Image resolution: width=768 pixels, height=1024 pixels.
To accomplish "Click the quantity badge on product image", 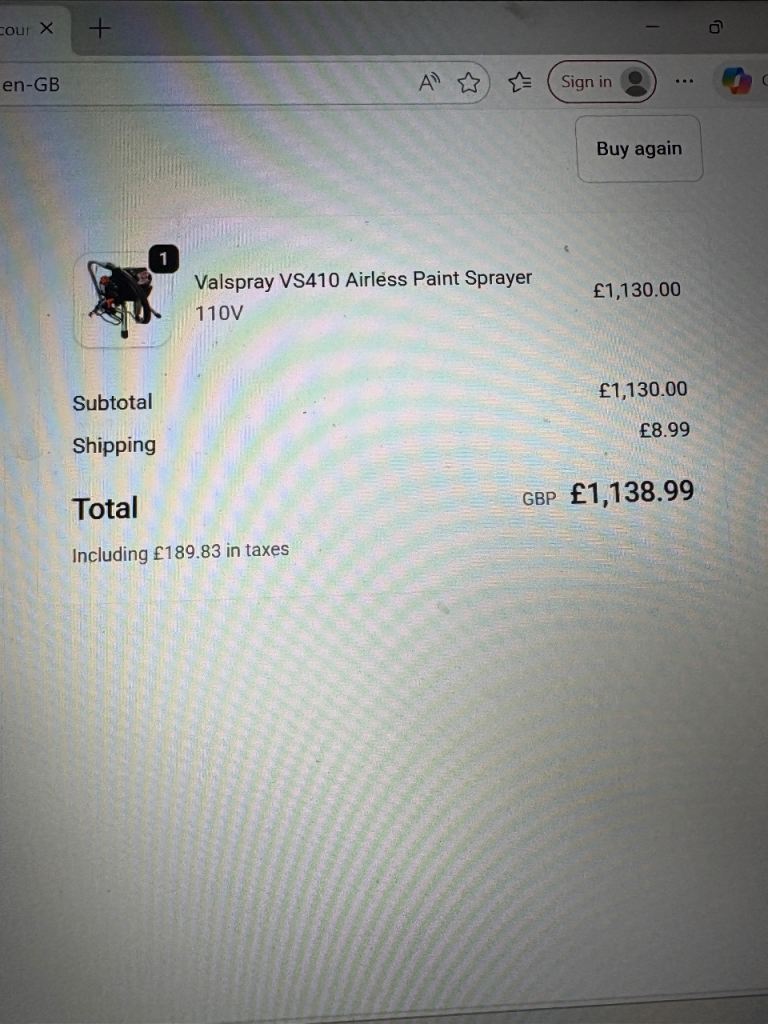I will click(x=163, y=259).
